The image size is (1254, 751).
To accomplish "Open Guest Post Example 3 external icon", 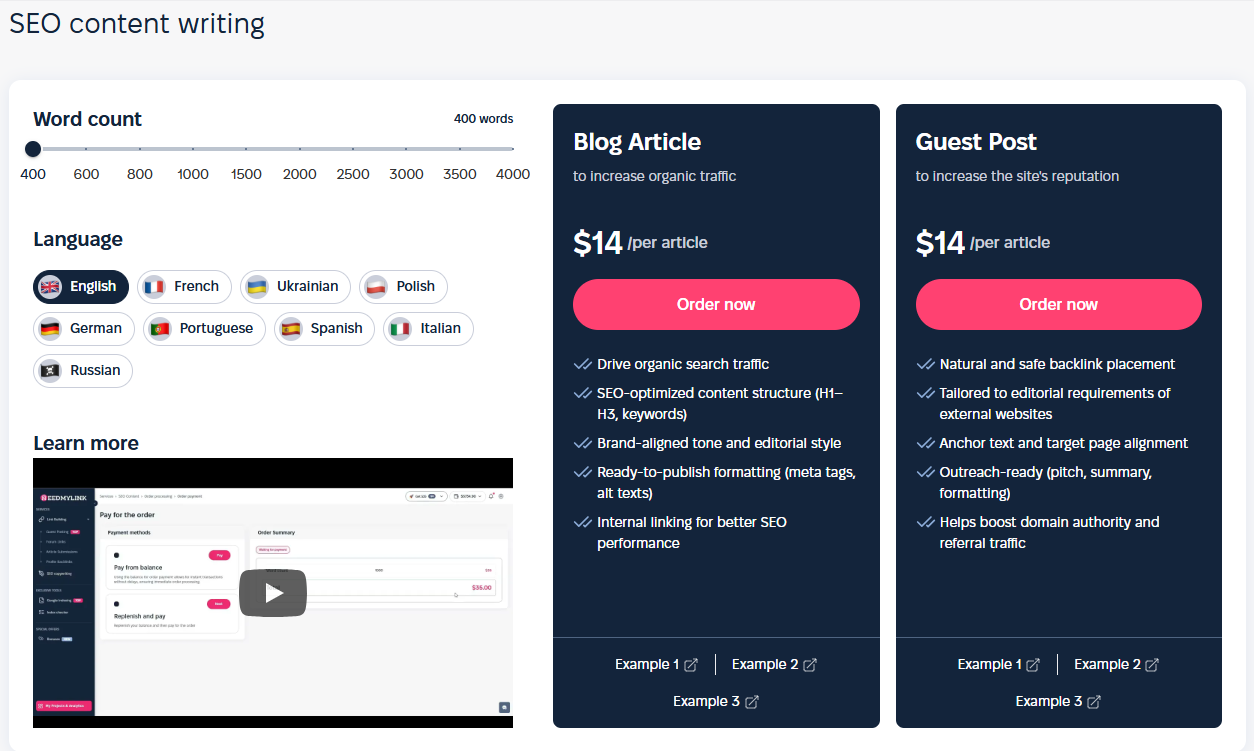I will click(1094, 702).
